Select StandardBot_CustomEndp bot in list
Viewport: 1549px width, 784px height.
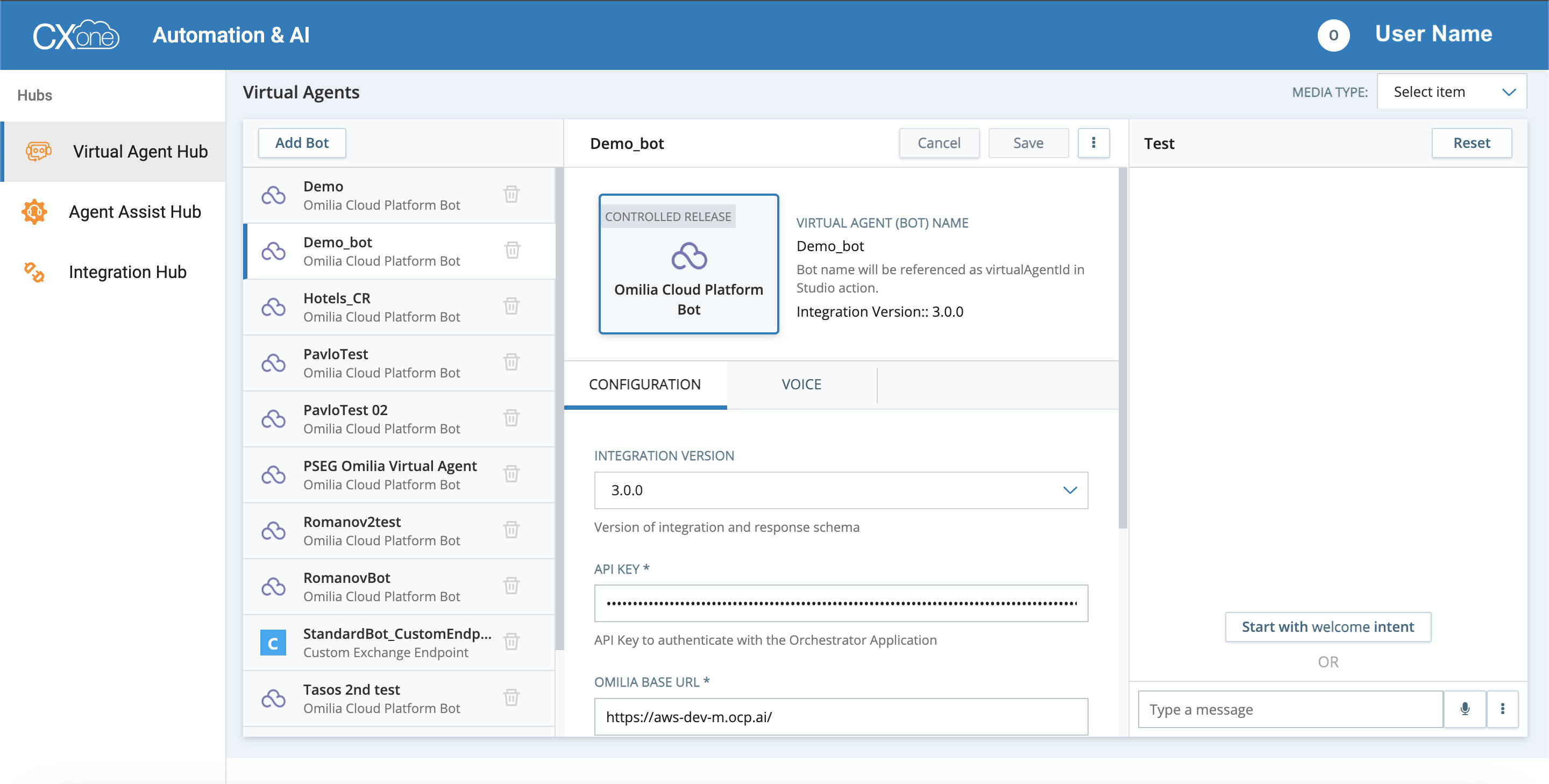385,643
